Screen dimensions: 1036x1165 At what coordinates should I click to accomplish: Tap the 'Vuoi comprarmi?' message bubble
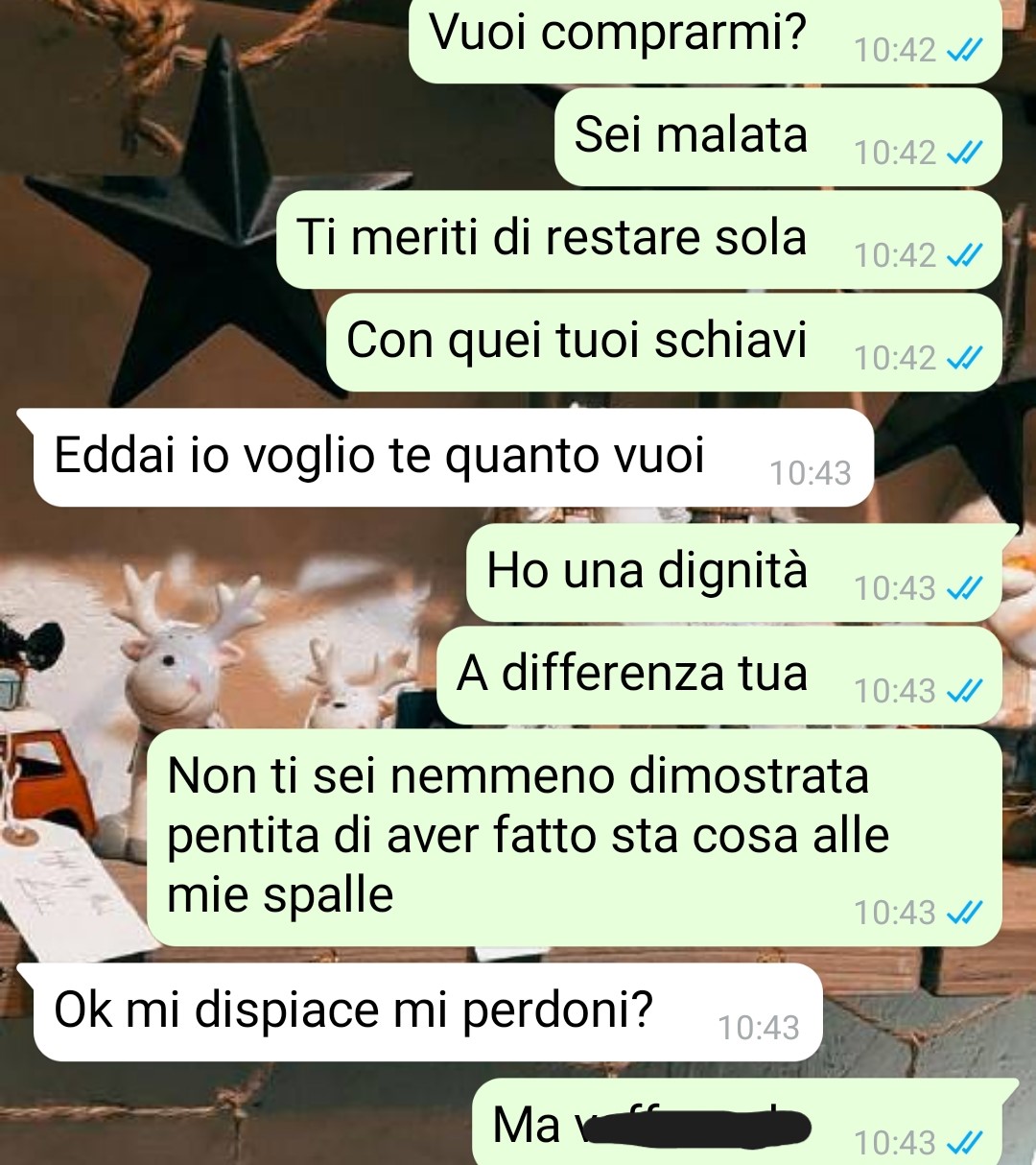tap(705, 40)
